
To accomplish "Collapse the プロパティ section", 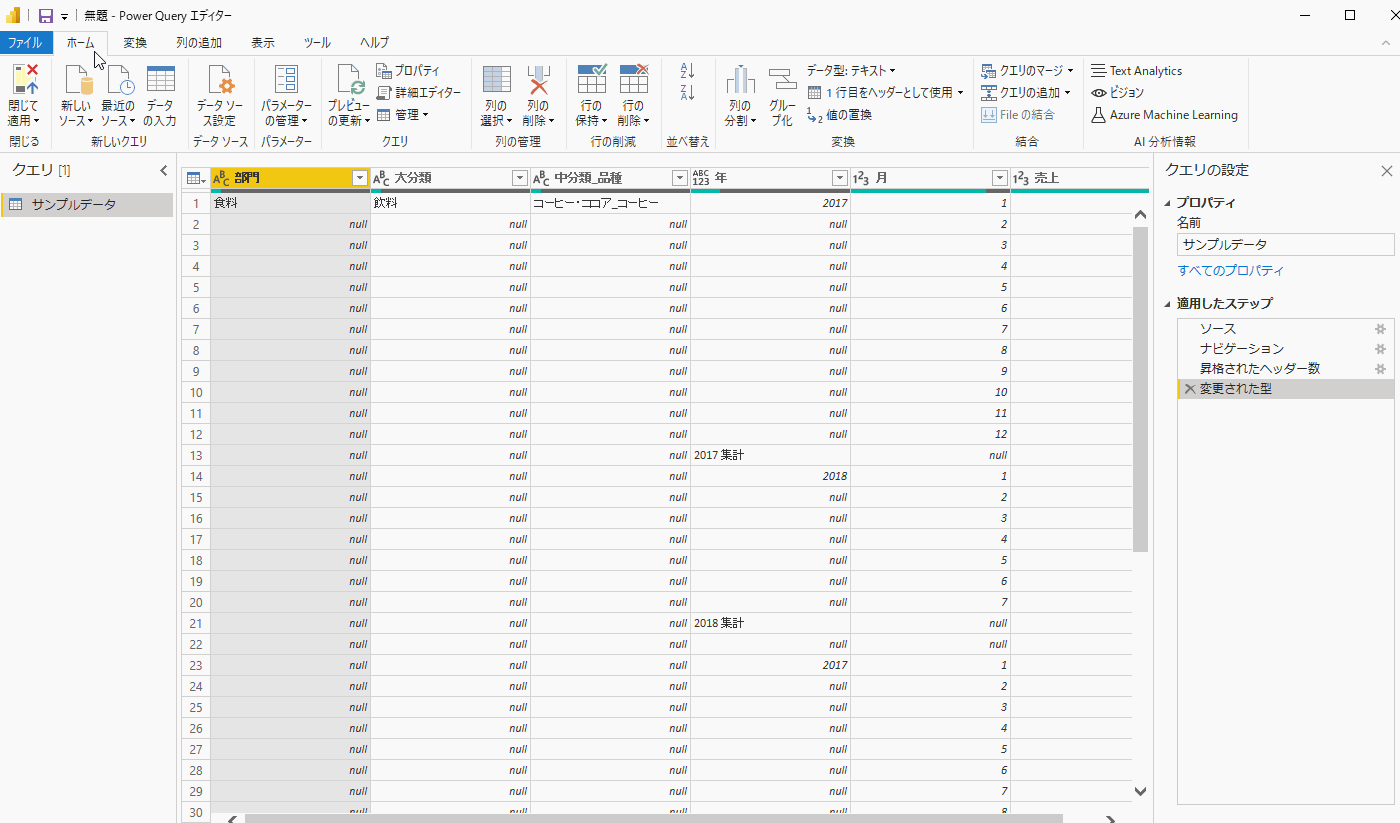I will tap(1169, 203).
